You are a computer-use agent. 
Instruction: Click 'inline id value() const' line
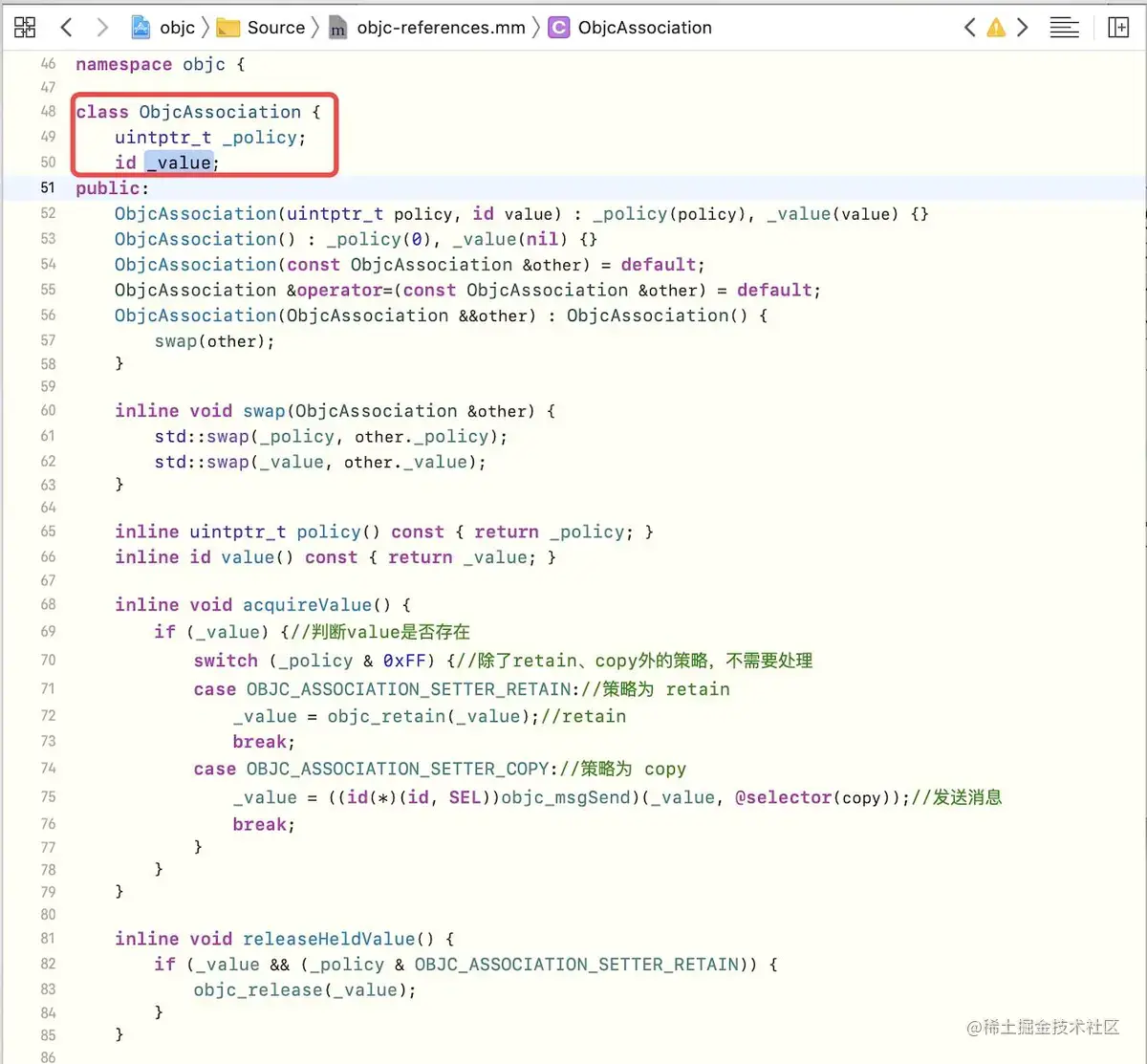335,557
